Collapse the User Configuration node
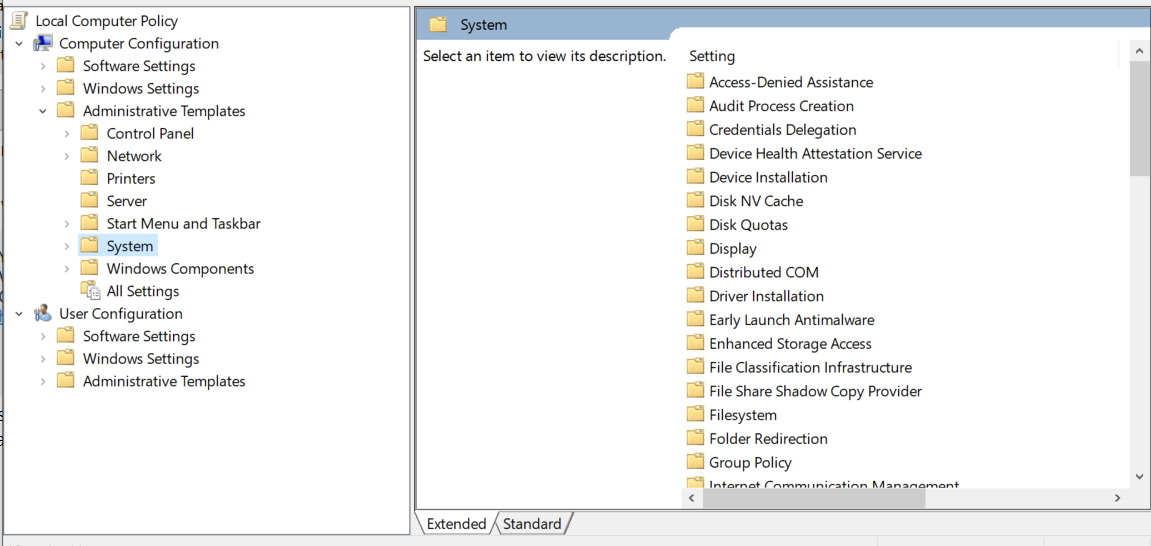 tap(19, 314)
